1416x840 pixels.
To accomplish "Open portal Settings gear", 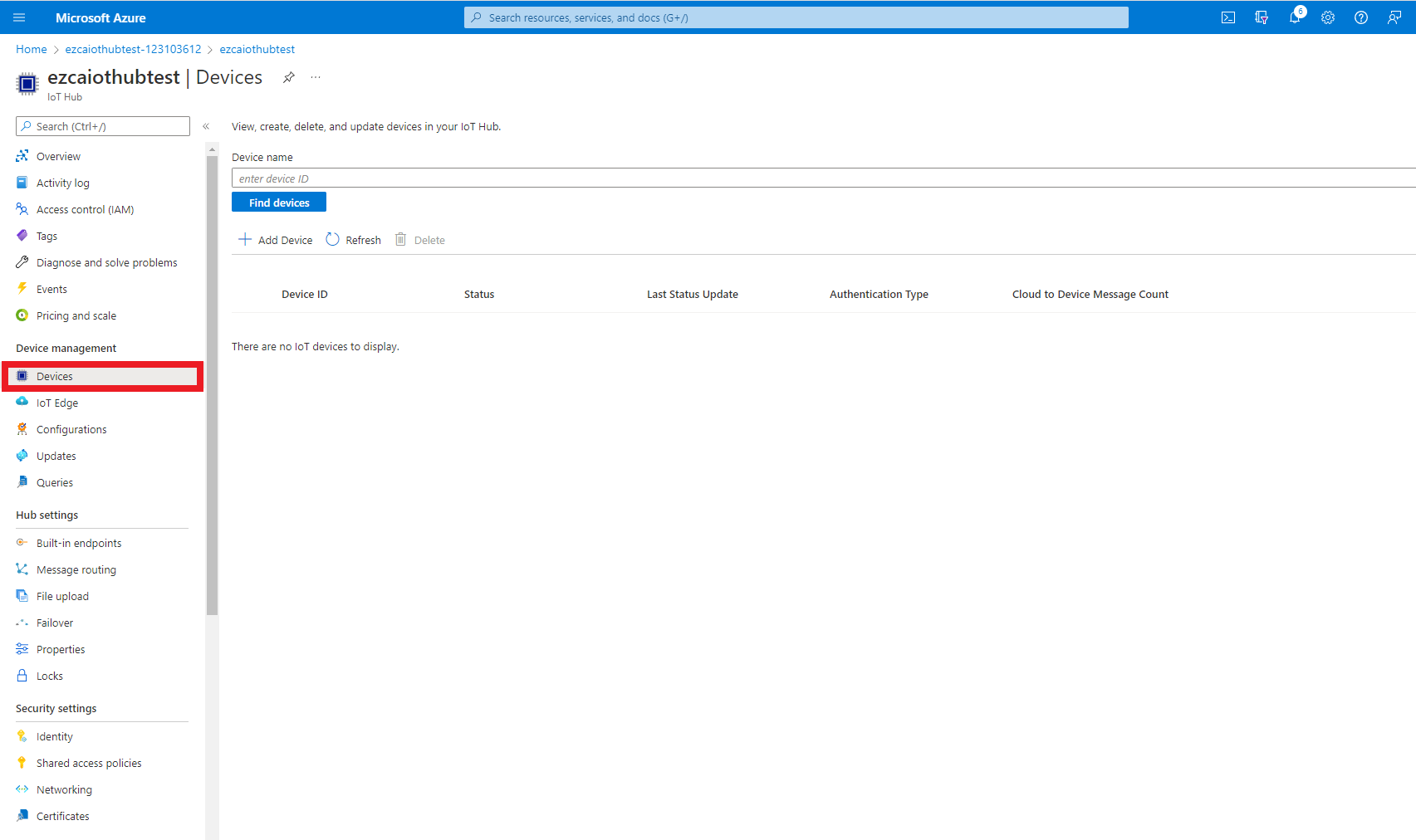I will 1328,17.
